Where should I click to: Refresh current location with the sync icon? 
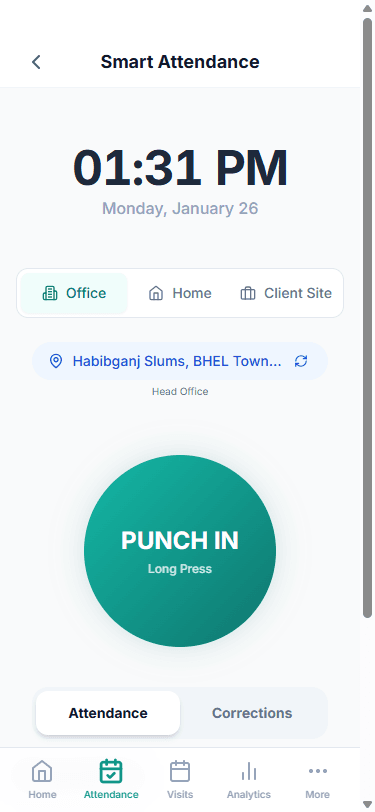(x=301, y=361)
